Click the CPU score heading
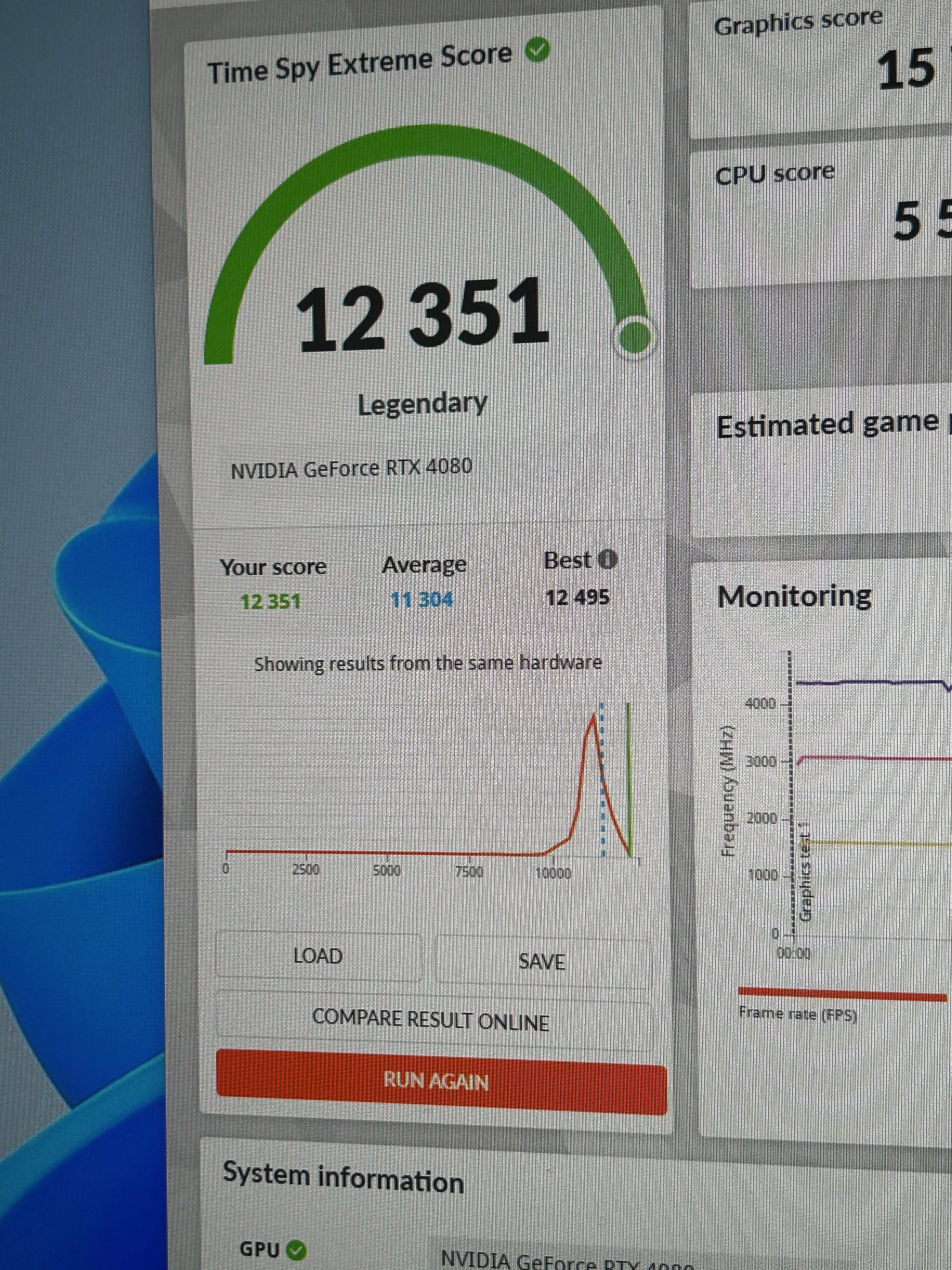The image size is (952, 1270). coord(774,174)
